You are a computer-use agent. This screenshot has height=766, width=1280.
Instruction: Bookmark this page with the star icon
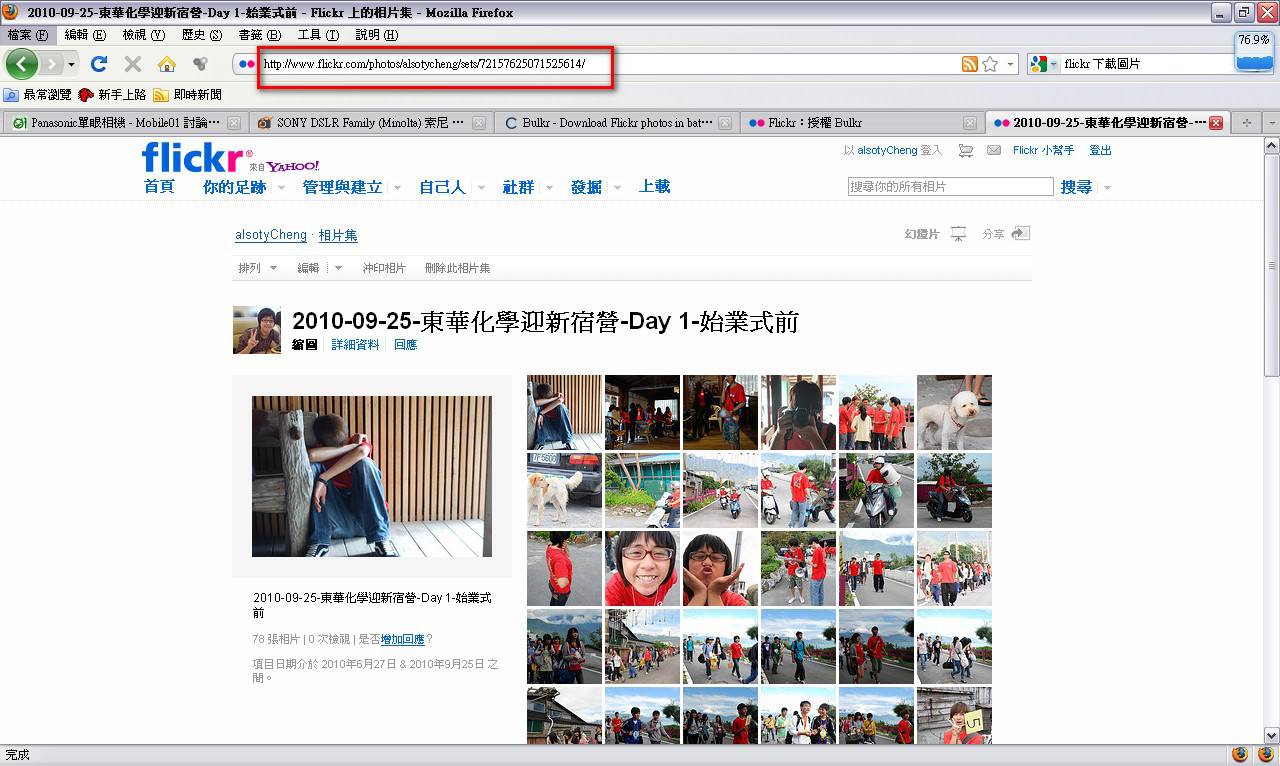click(x=990, y=64)
